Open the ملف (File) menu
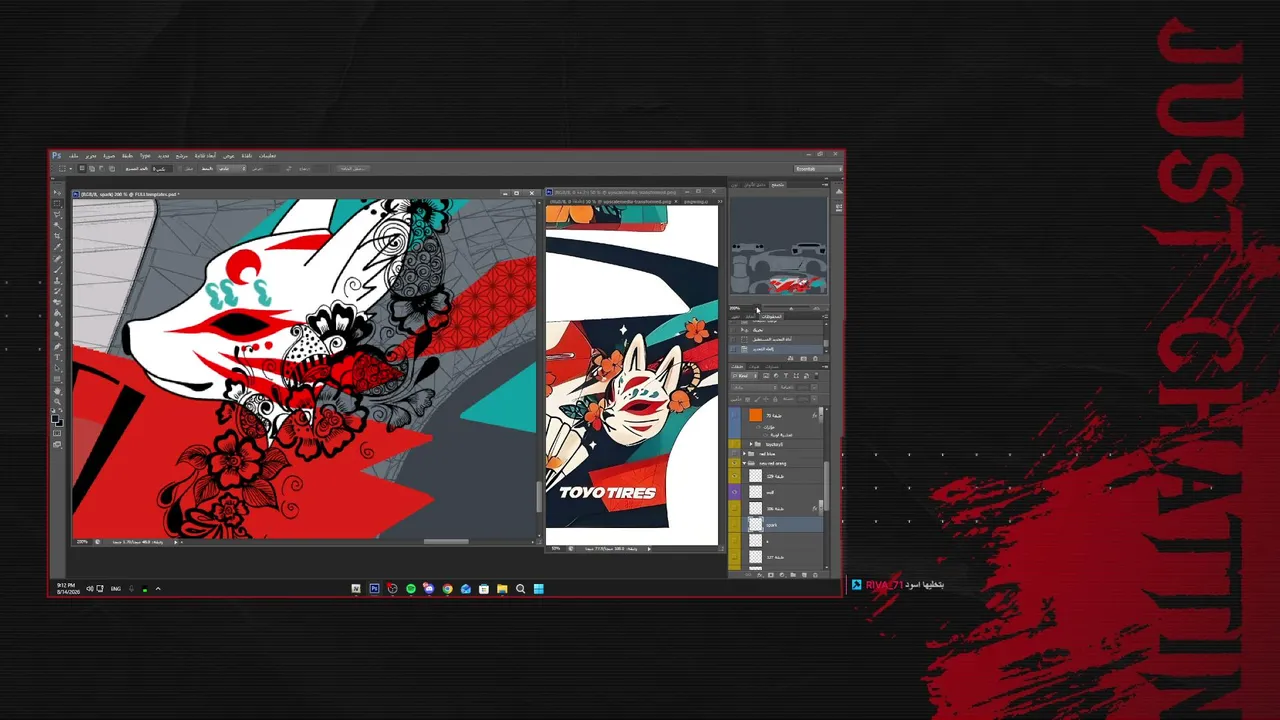The image size is (1280, 720). click(x=74, y=156)
